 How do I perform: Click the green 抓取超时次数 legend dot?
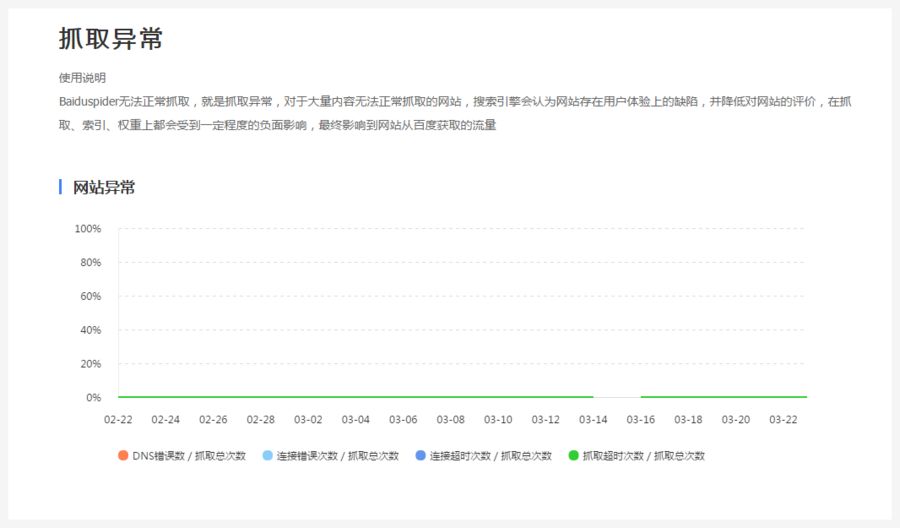click(x=573, y=456)
